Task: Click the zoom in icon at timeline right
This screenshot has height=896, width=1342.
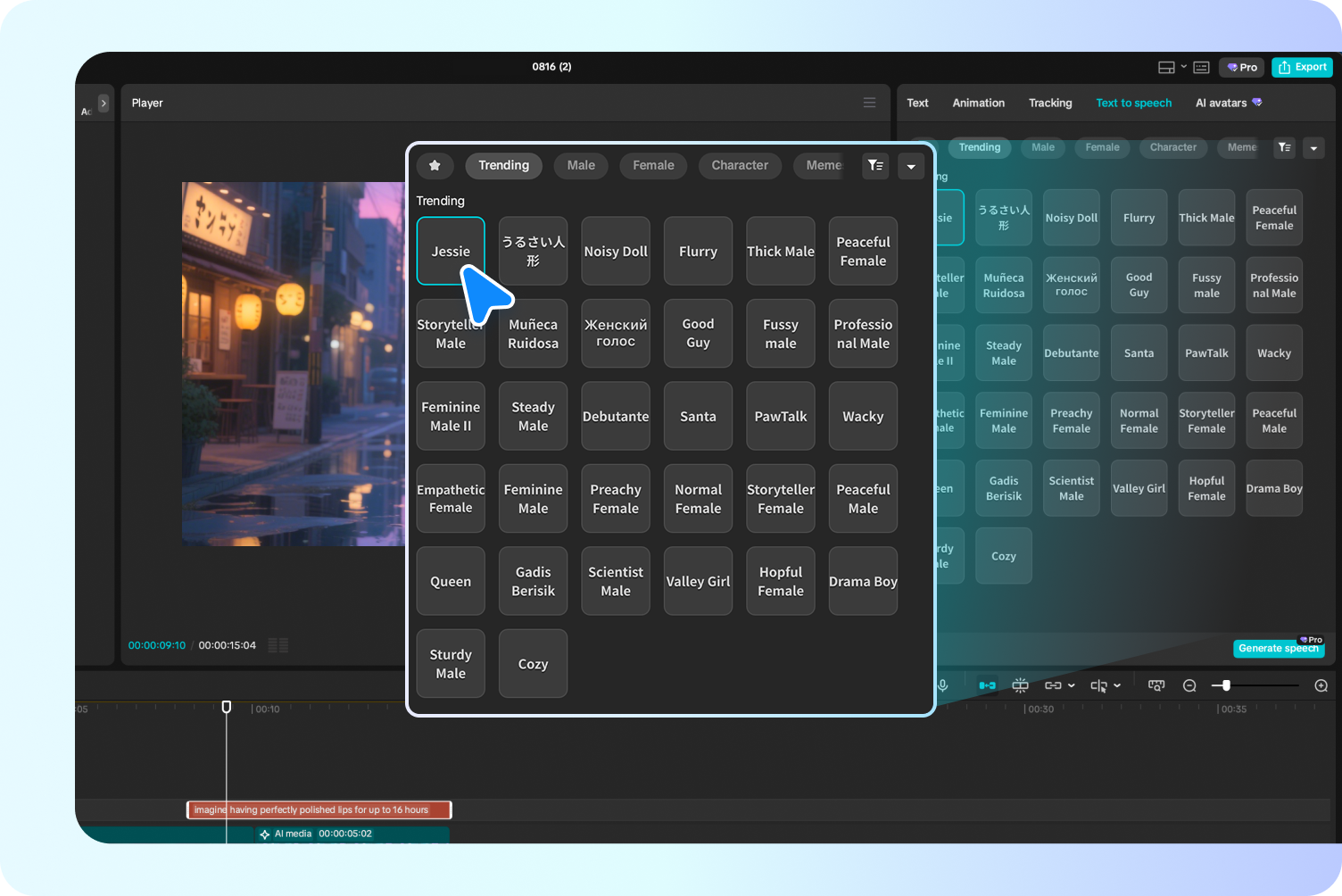Action: pos(1321,685)
